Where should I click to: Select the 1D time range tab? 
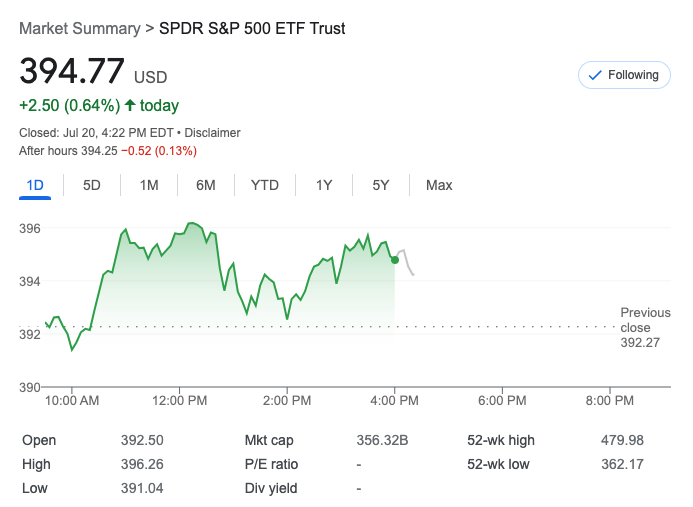[34, 185]
